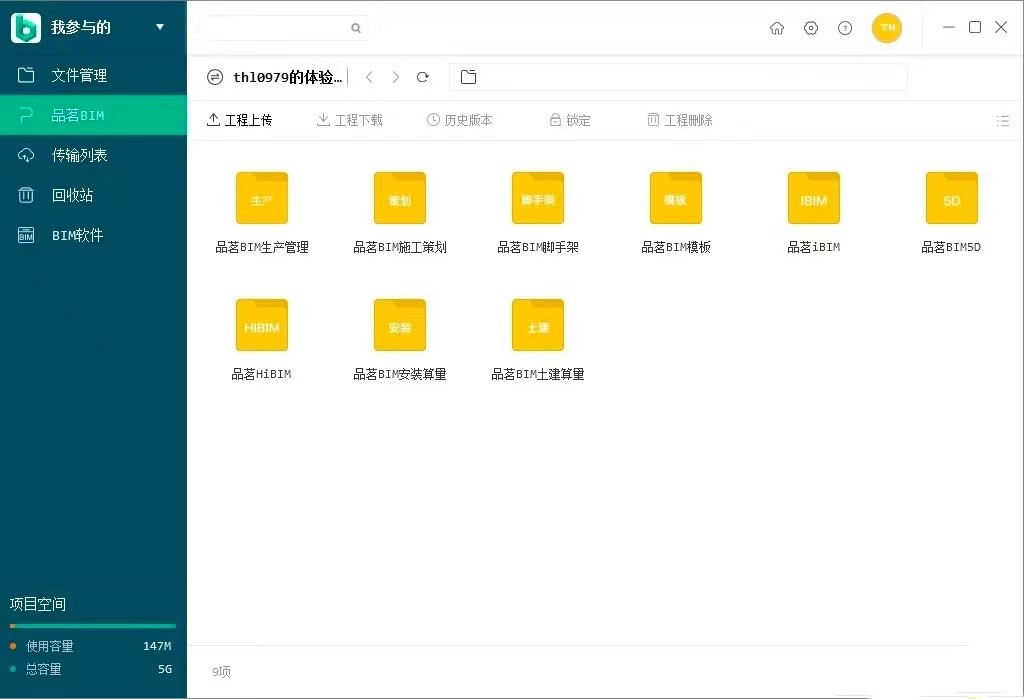The height and width of the screenshot is (699, 1024).
Task: Open the 品茗BIM生产管理 folder
Action: [x=261, y=199]
